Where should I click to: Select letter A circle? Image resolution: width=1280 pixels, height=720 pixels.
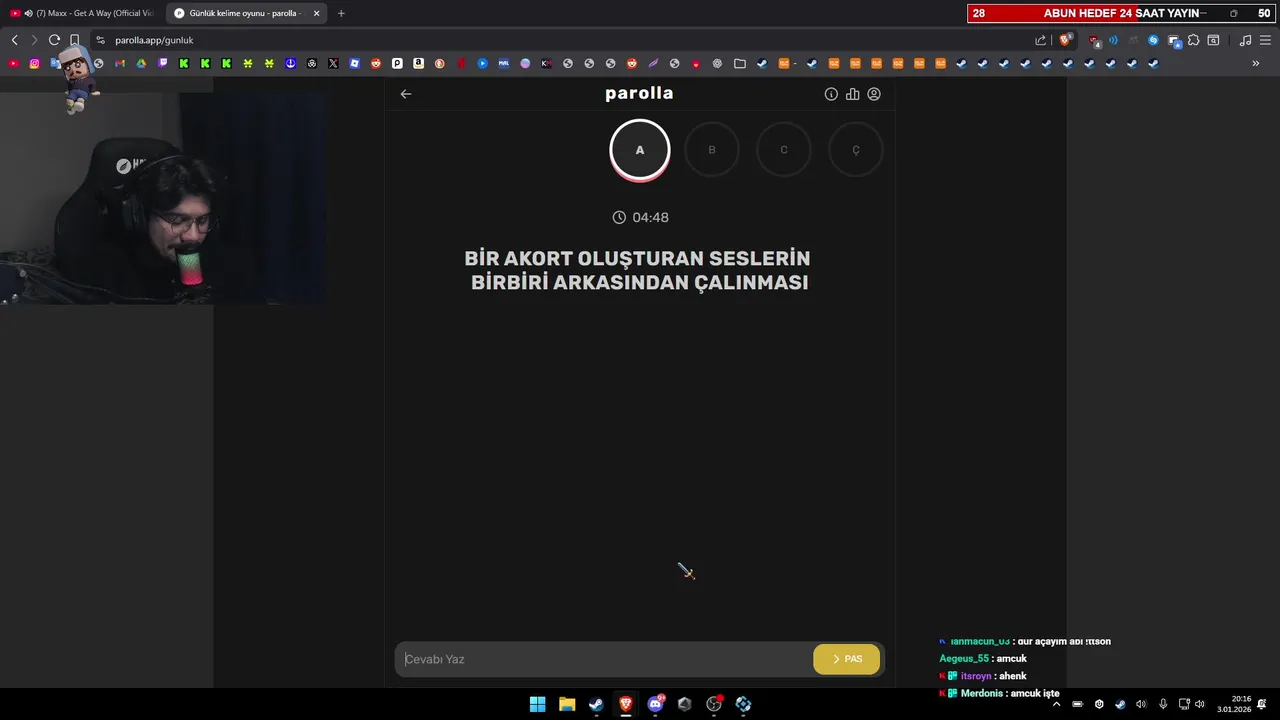[640, 150]
